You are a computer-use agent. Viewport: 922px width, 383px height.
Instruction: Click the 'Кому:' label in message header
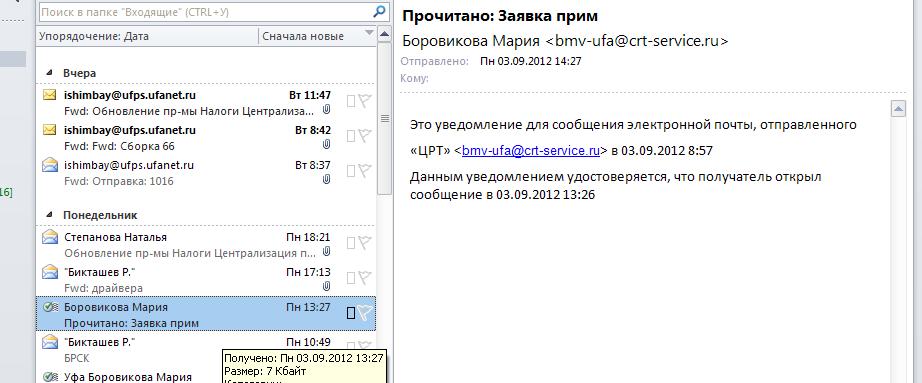coord(415,78)
